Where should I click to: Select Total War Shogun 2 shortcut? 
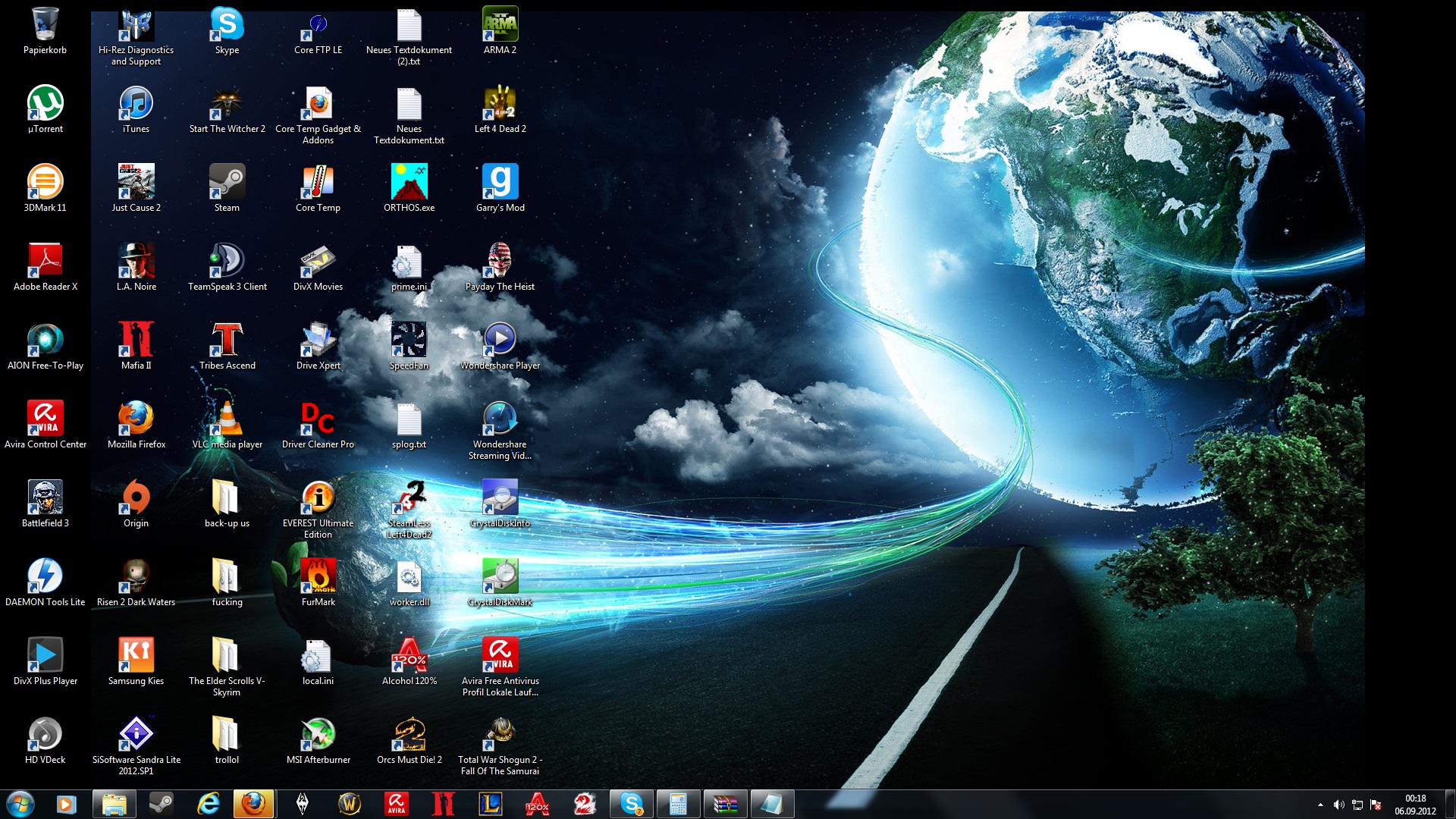click(x=500, y=746)
